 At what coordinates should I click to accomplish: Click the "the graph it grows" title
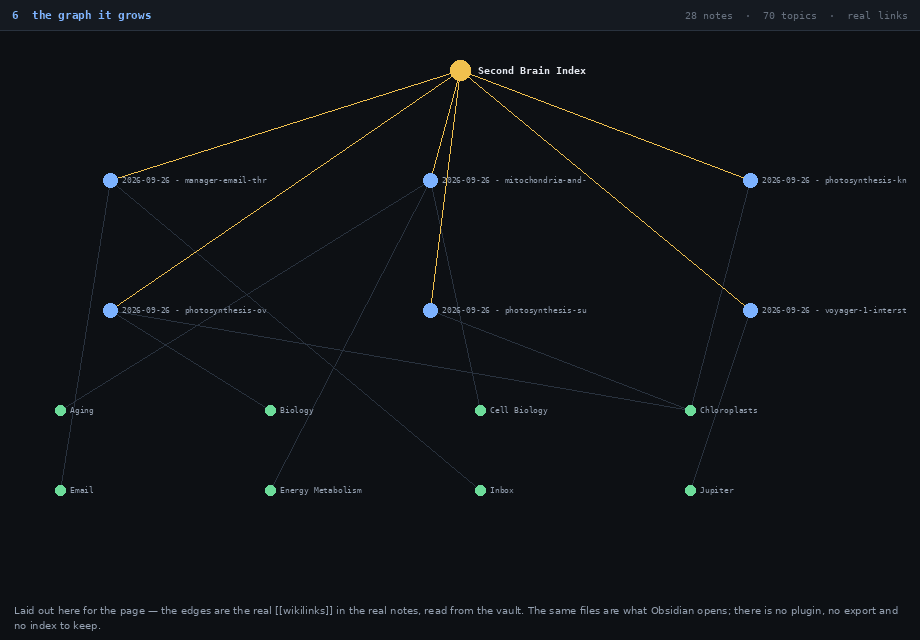92,15
